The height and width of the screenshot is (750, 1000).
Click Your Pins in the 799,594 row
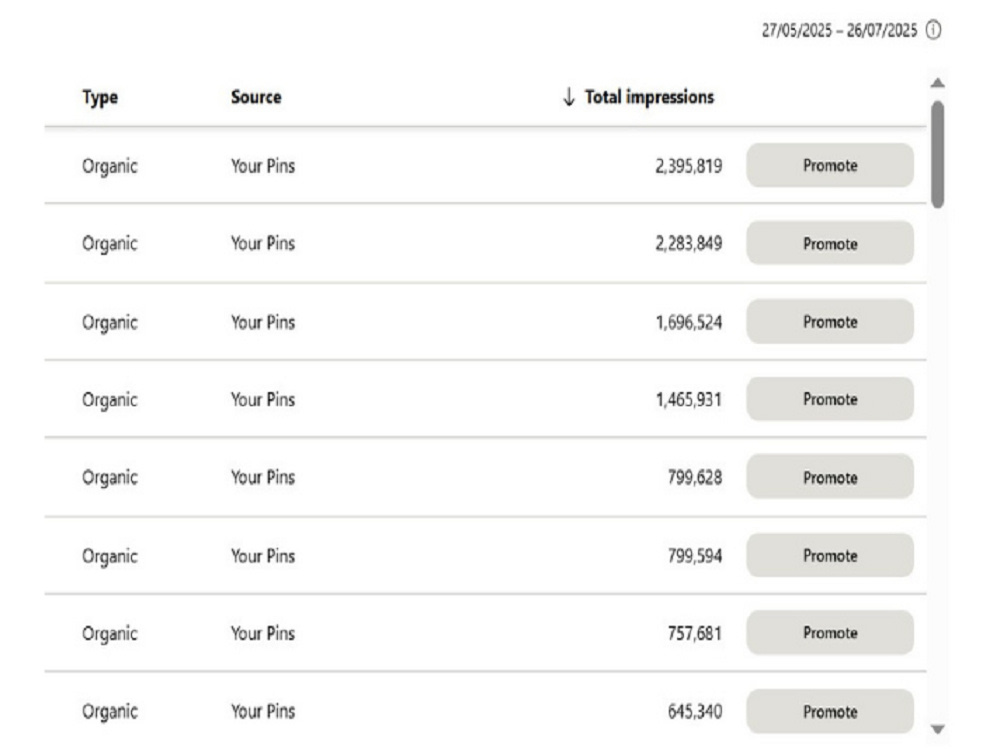(263, 556)
